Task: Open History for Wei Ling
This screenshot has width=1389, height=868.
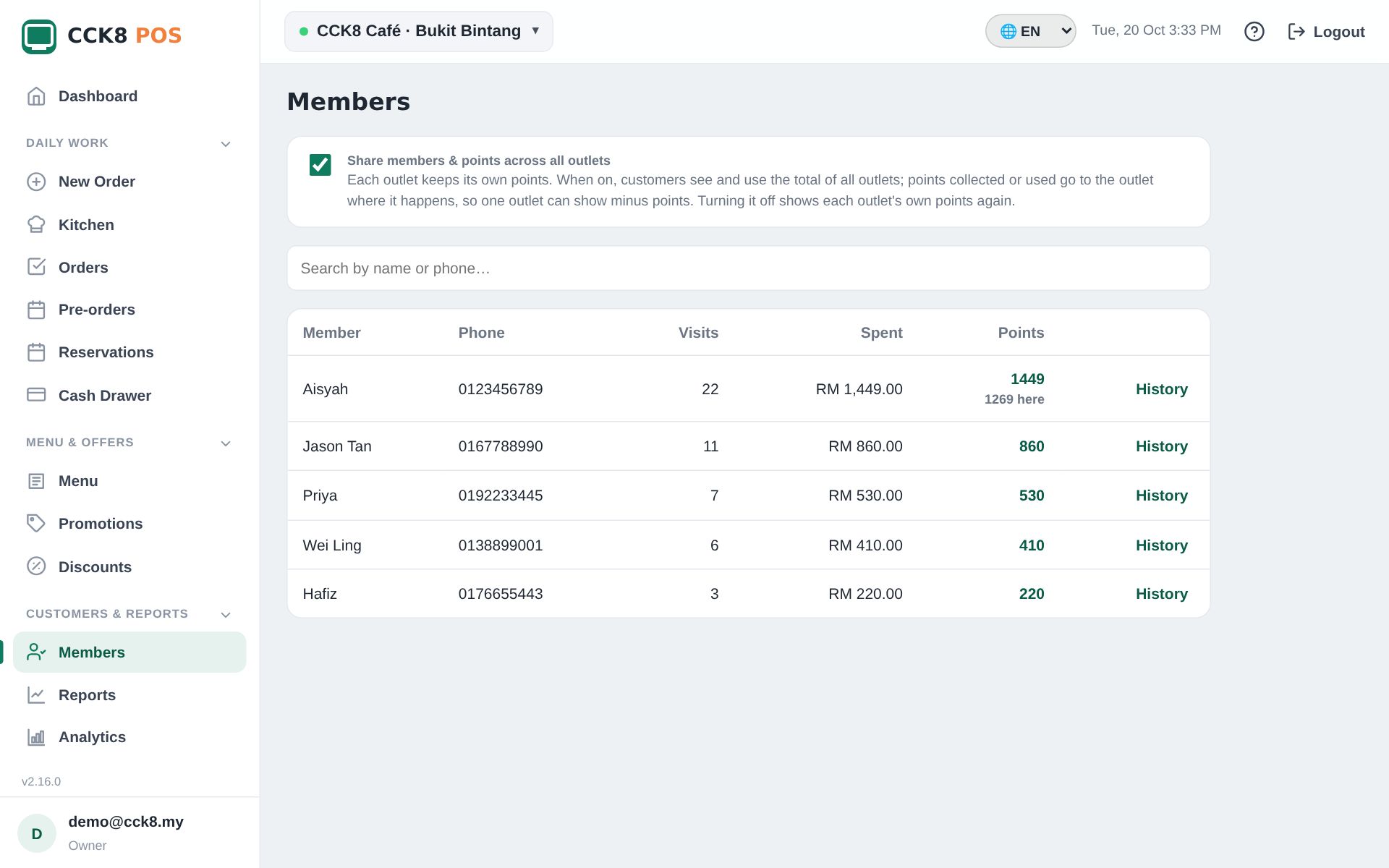Action: (x=1161, y=545)
